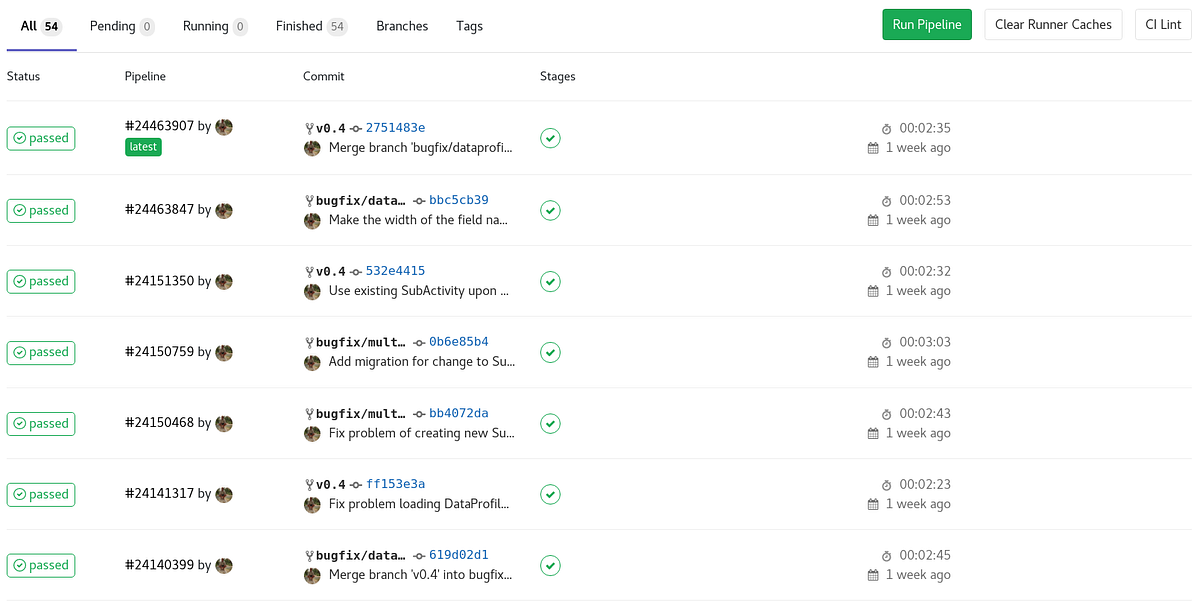The width and height of the screenshot is (1200, 602).
Task: Click the branch icon next to bugfix/mult…
Action: pos(310,341)
